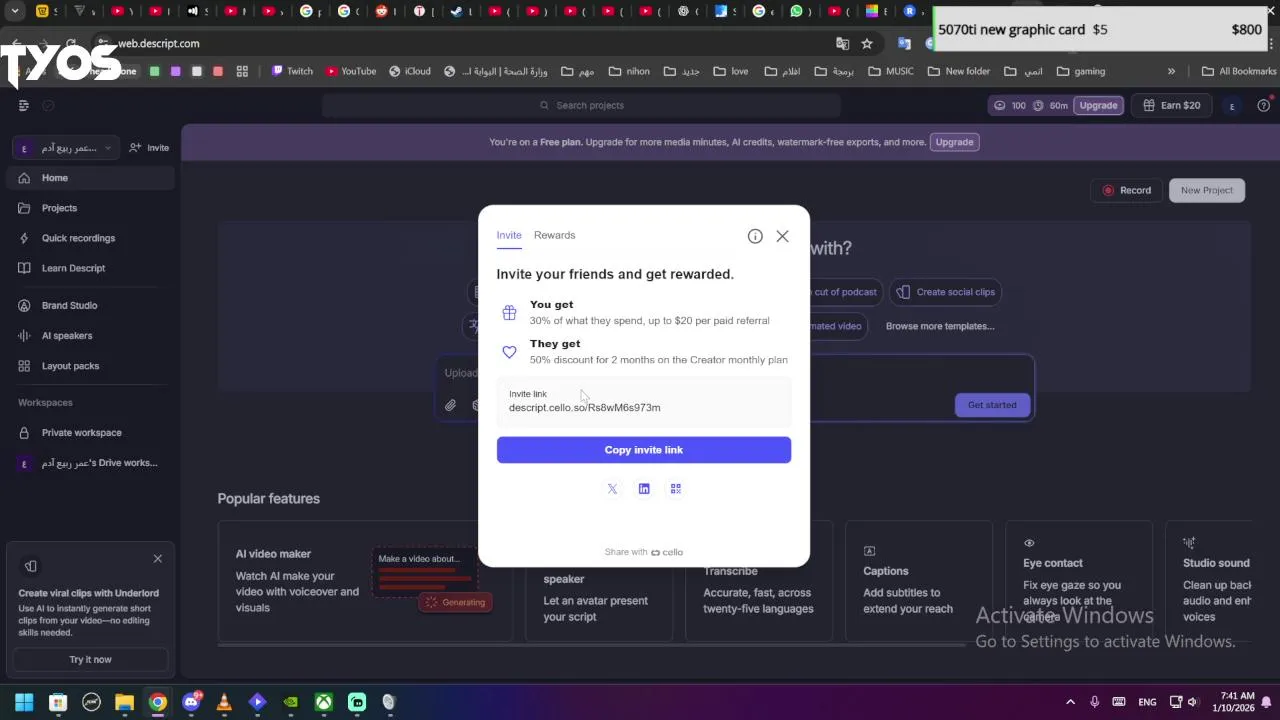This screenshot has width=1280, height=720.
Task: Close the Underlord promo card
Action: [157, 559]
